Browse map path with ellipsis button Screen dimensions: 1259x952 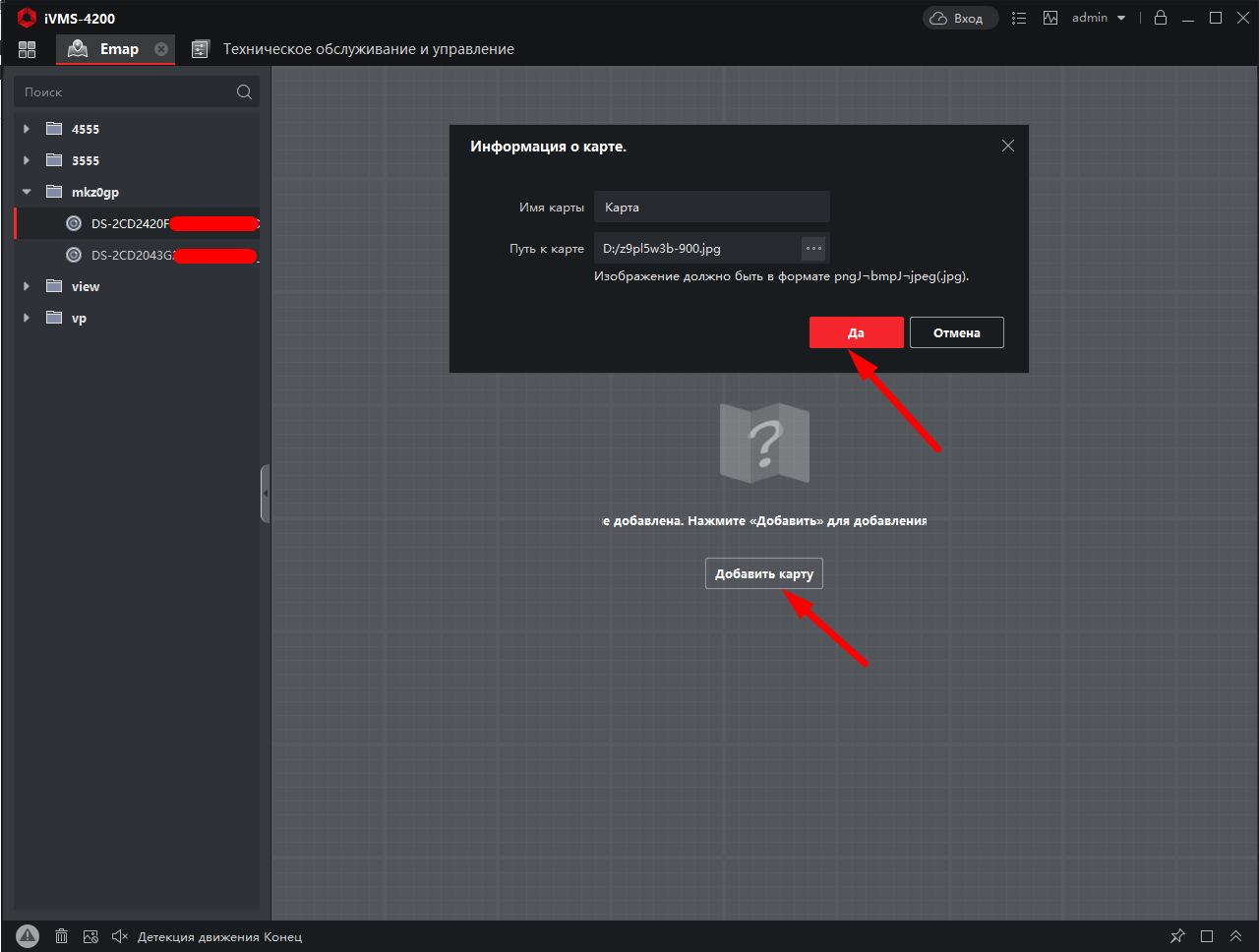813,248
